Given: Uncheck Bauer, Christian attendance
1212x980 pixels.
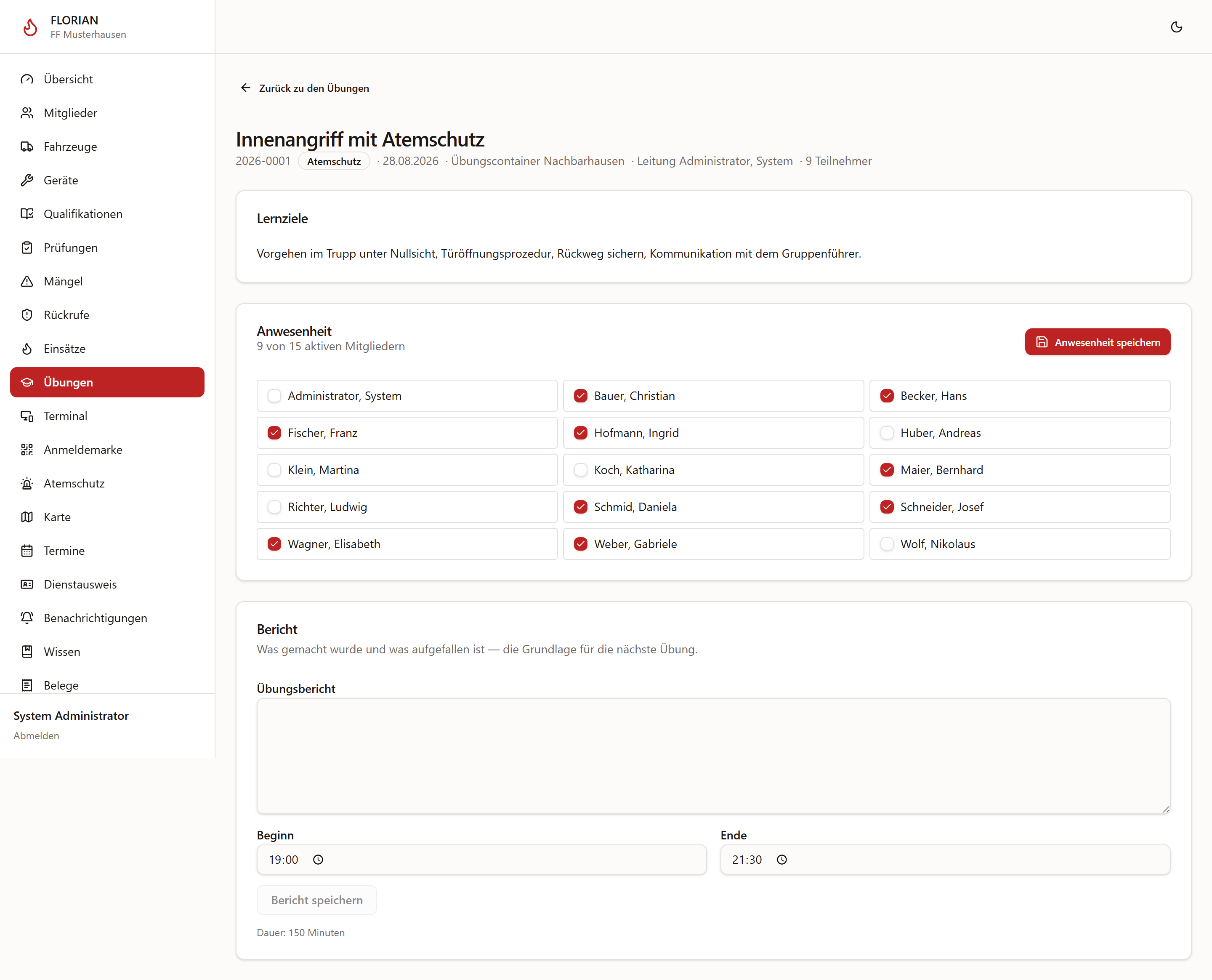Looking at the screenshot, I should [x=581, y=396].
